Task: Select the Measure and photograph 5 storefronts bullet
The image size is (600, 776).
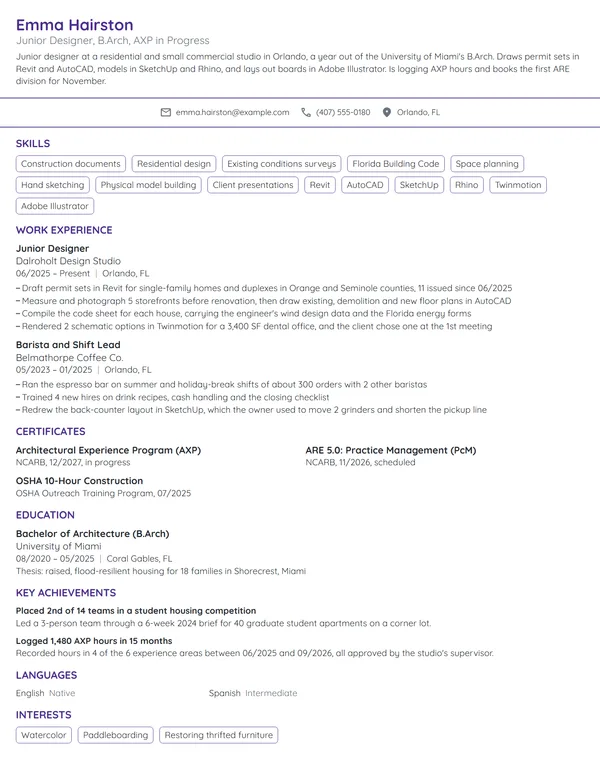Action: click(263, 301)
